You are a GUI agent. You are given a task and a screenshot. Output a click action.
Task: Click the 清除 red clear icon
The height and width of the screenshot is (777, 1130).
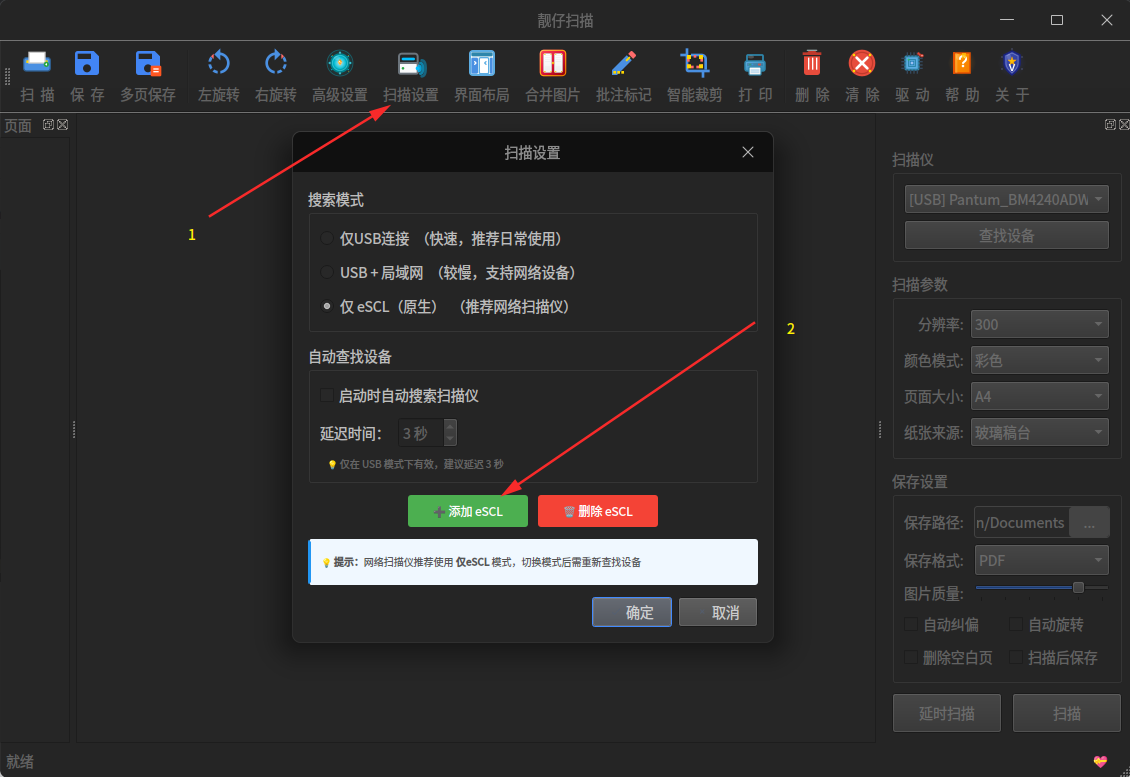[862, 63]
